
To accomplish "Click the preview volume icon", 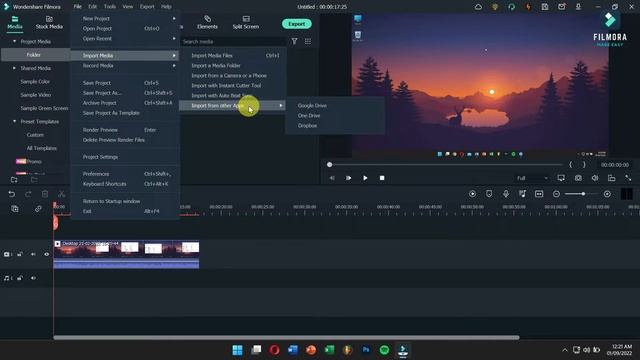I will click(595, 178).
